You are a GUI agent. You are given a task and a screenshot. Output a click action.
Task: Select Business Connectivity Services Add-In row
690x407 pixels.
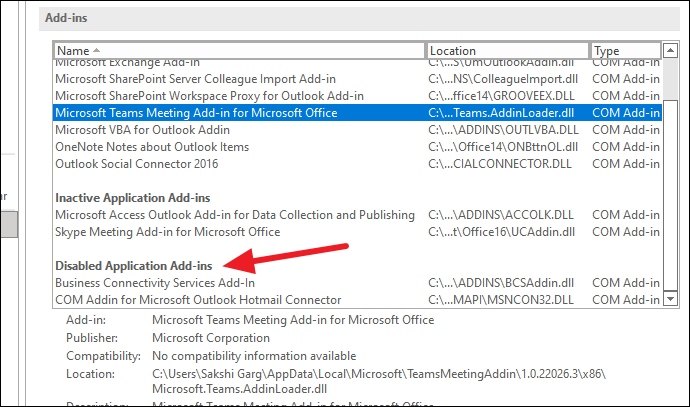pos(357,283)
